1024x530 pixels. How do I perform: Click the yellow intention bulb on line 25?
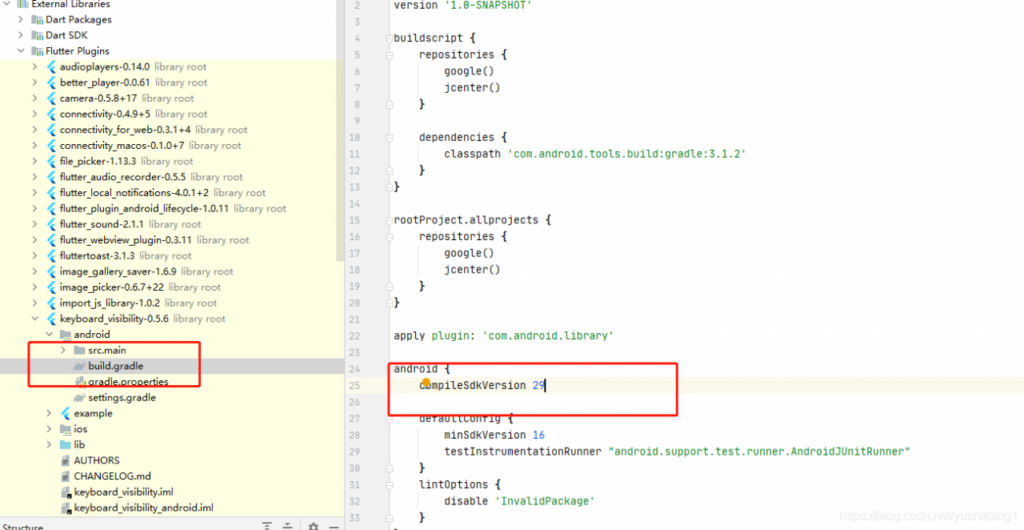[426, 382]
